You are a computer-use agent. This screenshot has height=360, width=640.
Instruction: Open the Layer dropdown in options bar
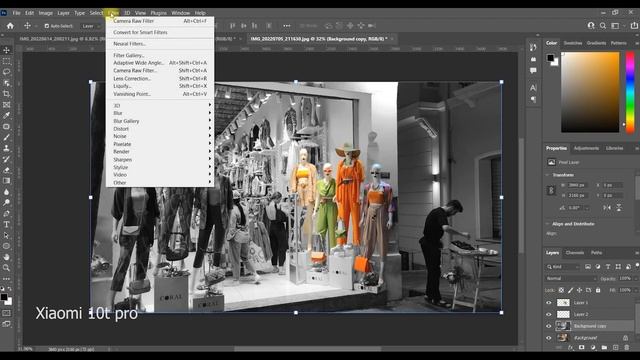90,26
